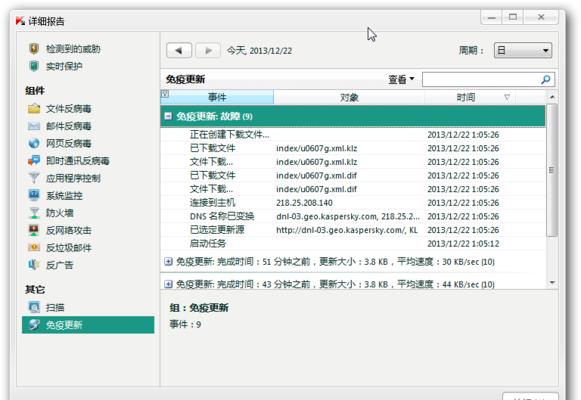Select 文件下载 row for index/u0607g.xml.klz
Image resolution: width=581 pixels, height=400 pixels.
point(353,162)
